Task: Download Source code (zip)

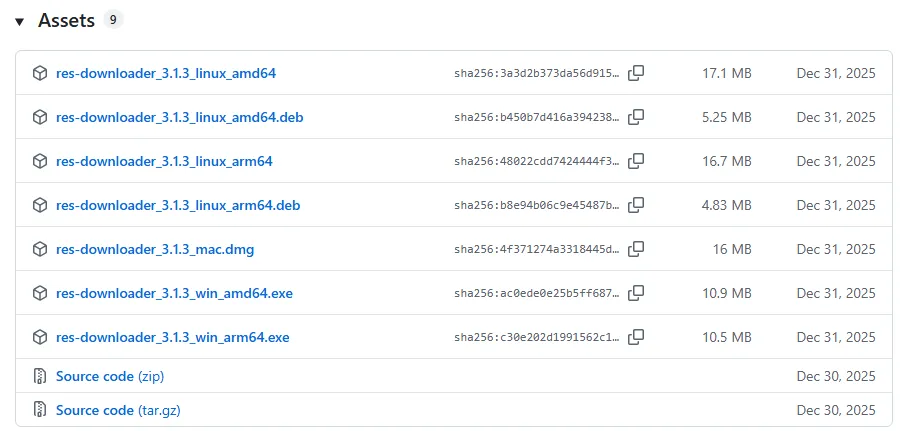Action: tap(110, 377)
